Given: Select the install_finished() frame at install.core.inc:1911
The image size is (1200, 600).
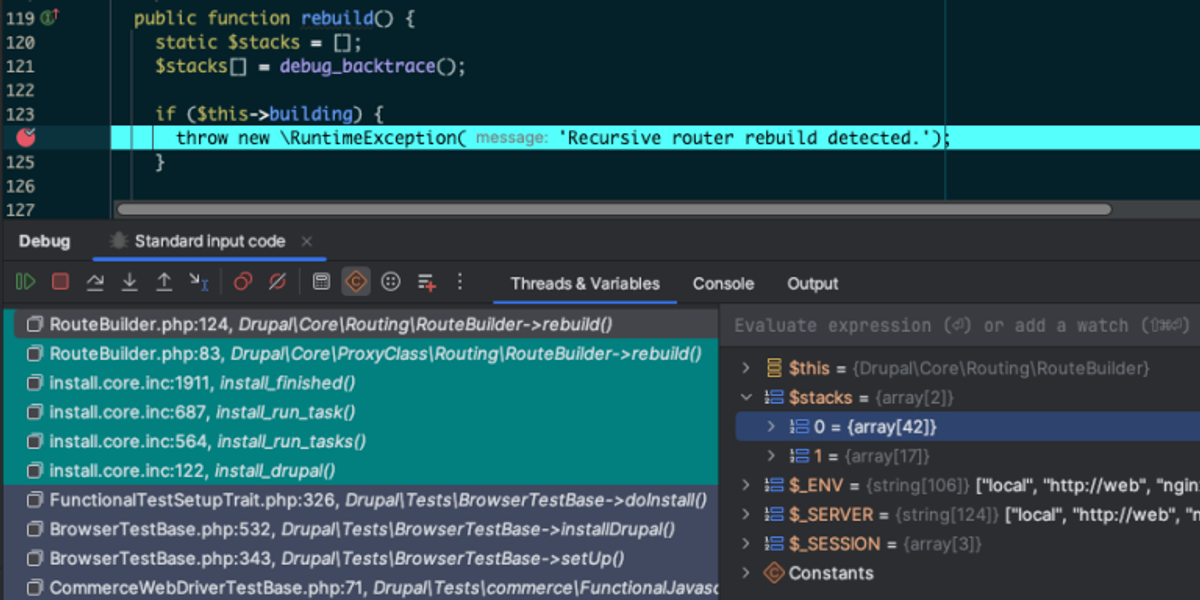Looking at the screenshot, I should coord(360,383).
